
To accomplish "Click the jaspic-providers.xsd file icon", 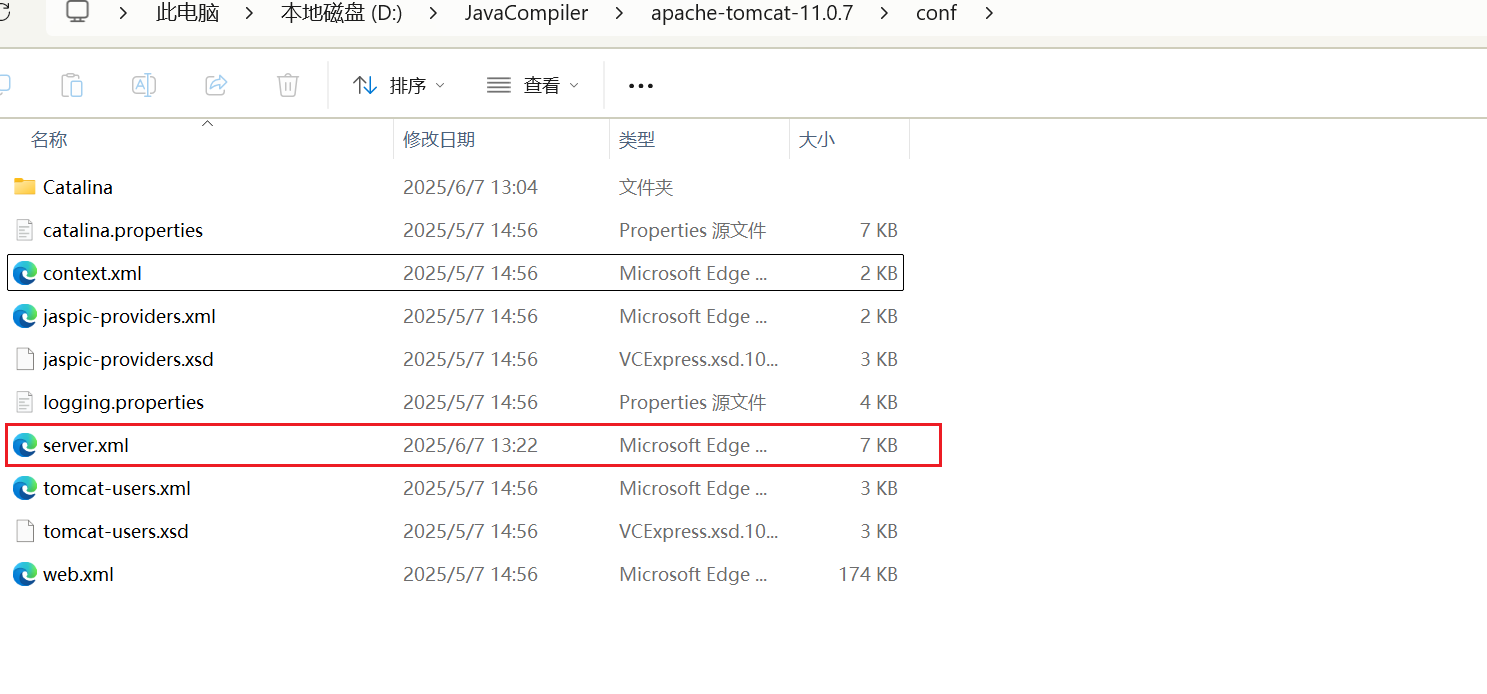I will point(25,359).
